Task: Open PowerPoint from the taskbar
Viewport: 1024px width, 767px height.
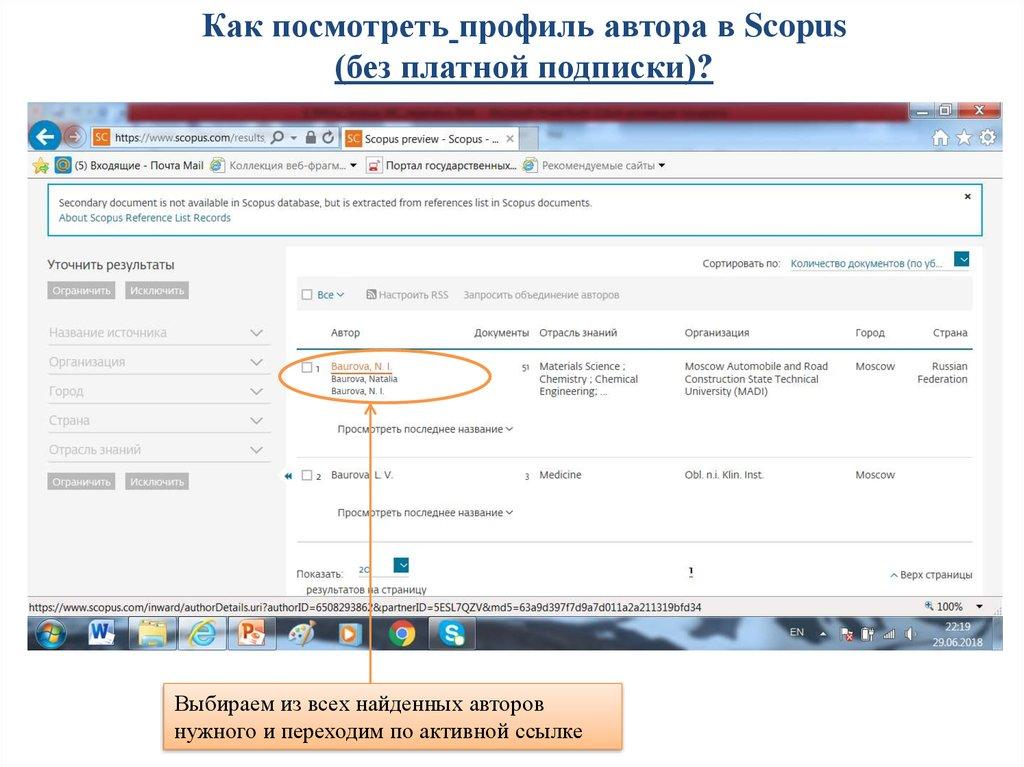Action: pyautogui.click(x=251, y=634)
